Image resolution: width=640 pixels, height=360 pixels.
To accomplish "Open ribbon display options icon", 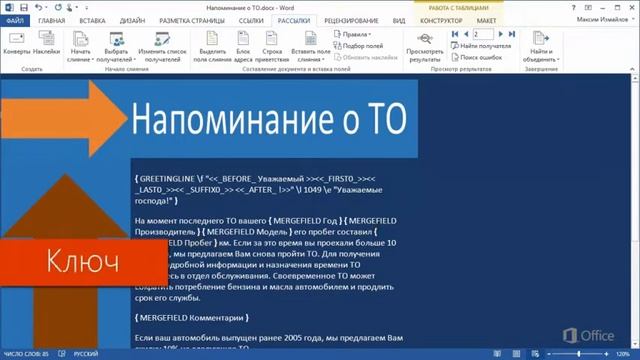I will click(588, 7).
